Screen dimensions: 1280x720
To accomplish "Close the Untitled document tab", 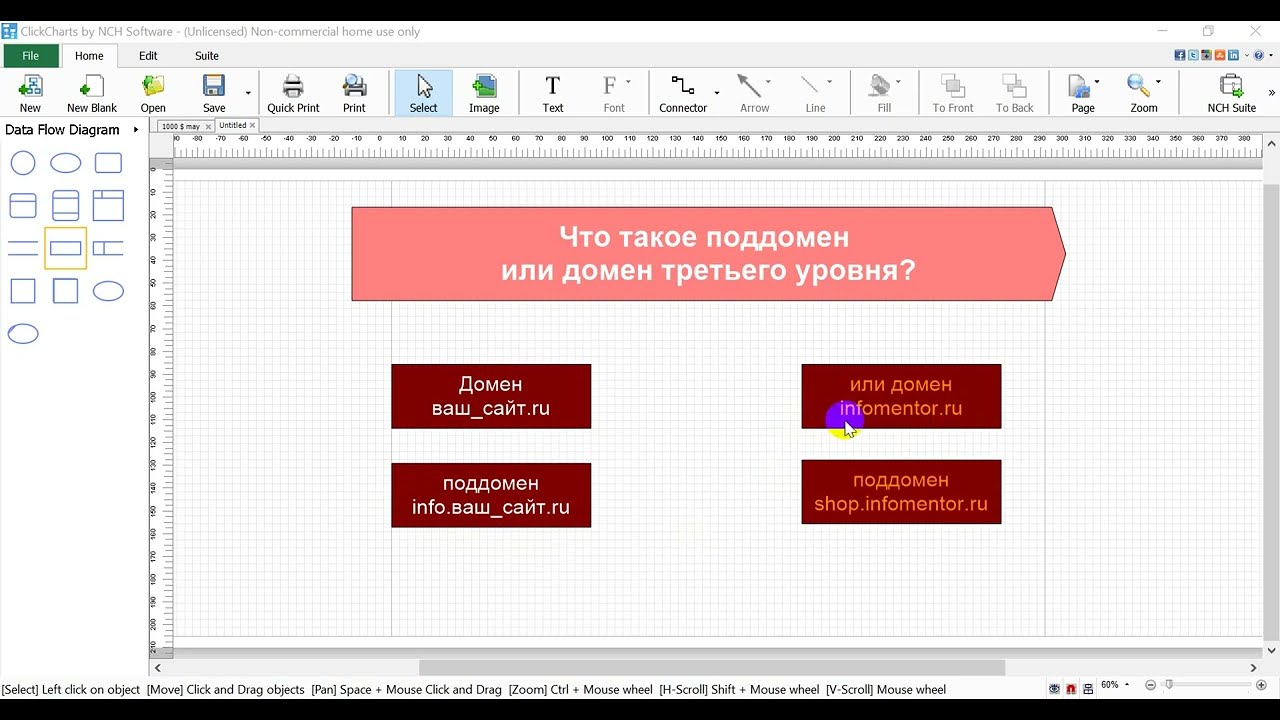I will tap(252, 125).
